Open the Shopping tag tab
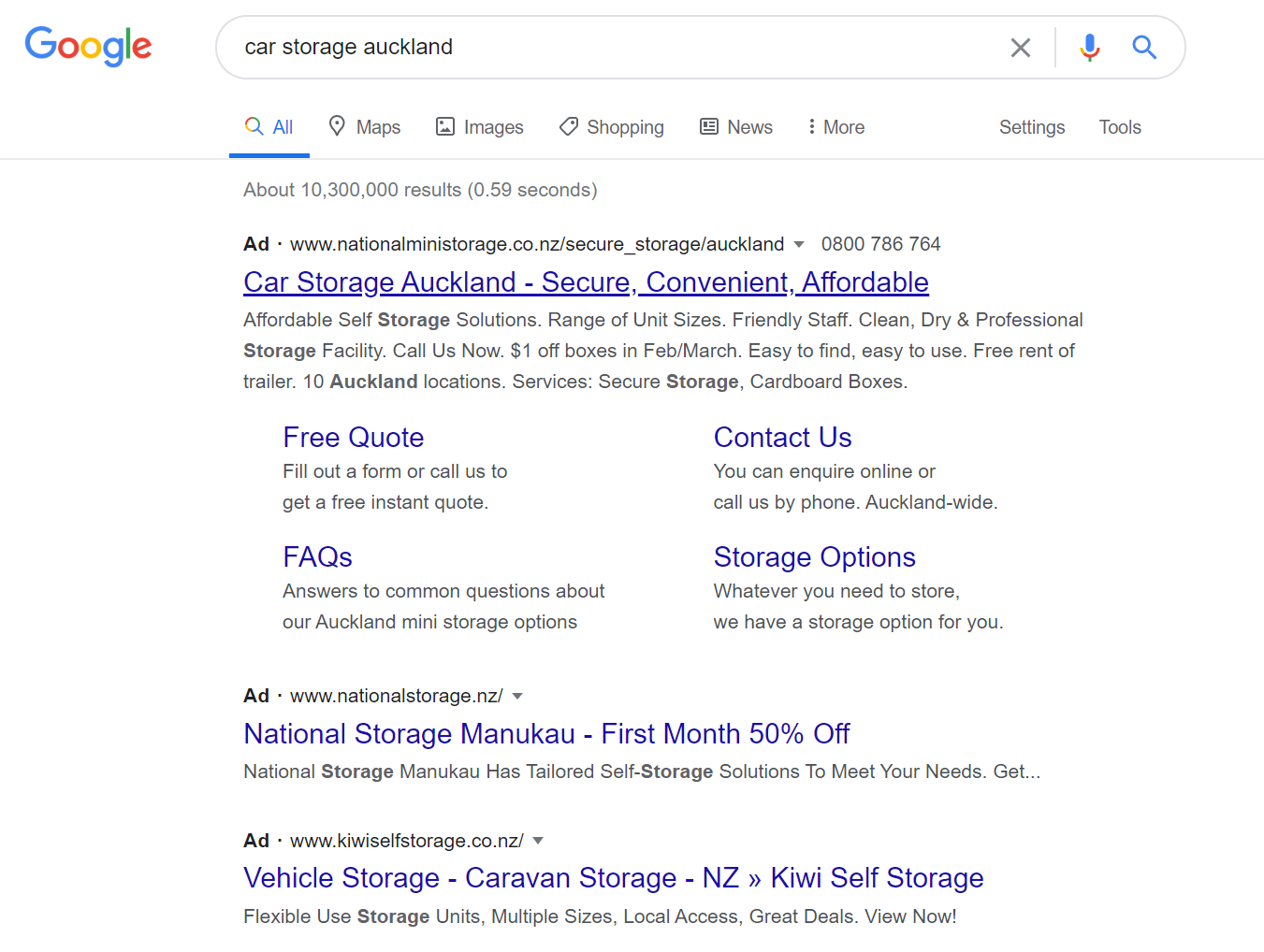 coord(612,127)
